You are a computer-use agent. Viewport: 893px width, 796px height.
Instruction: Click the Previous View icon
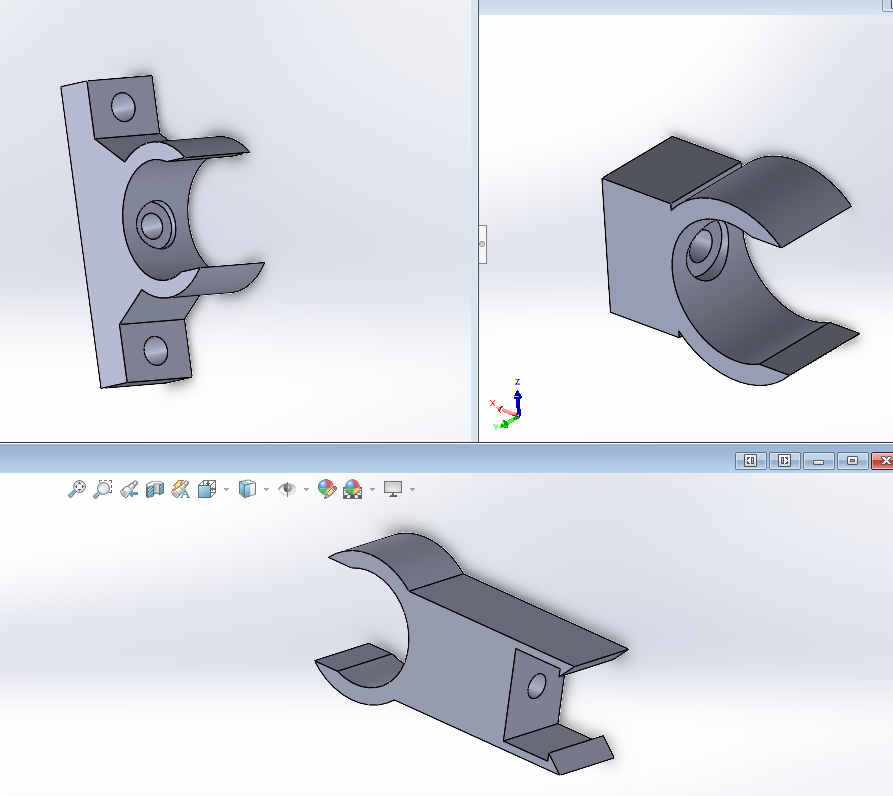click(x=128, y=489)
